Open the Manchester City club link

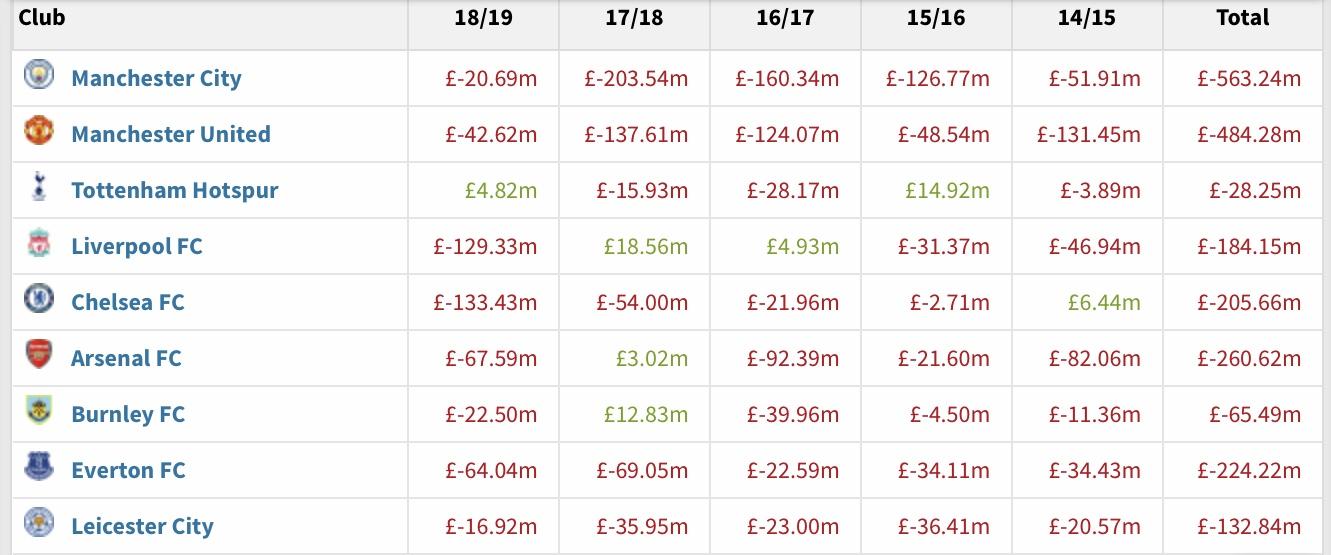[156, 78]
